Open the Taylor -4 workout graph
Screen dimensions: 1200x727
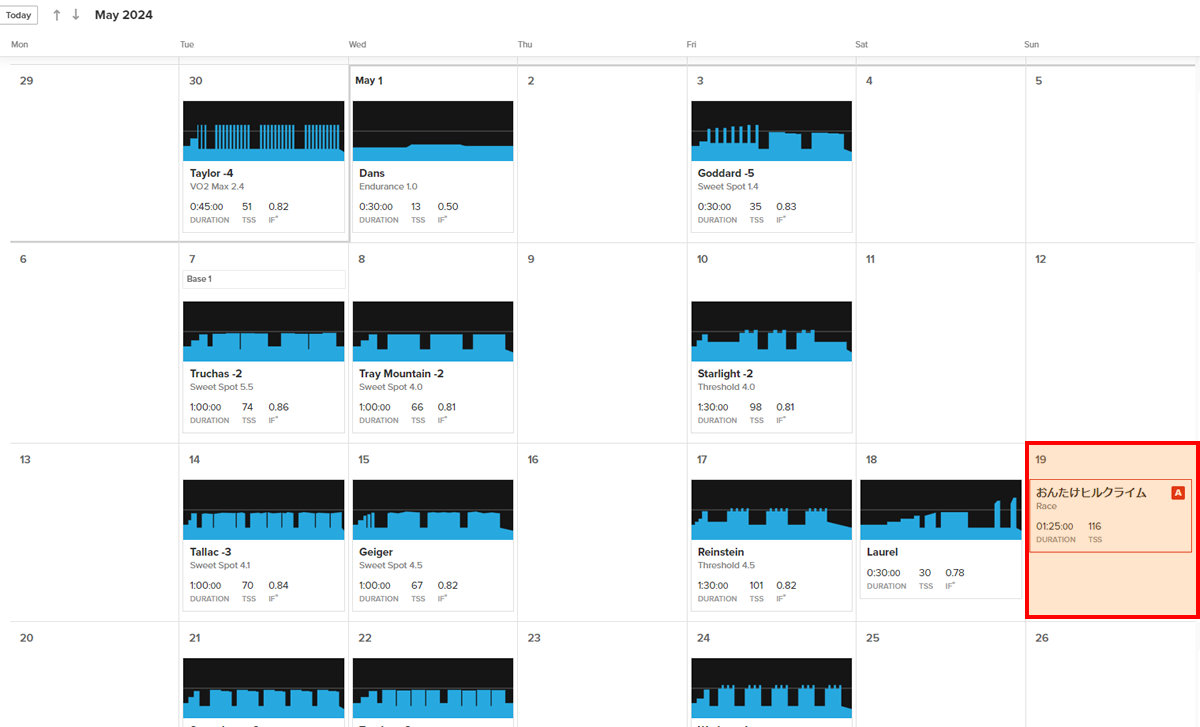(264, 131)
